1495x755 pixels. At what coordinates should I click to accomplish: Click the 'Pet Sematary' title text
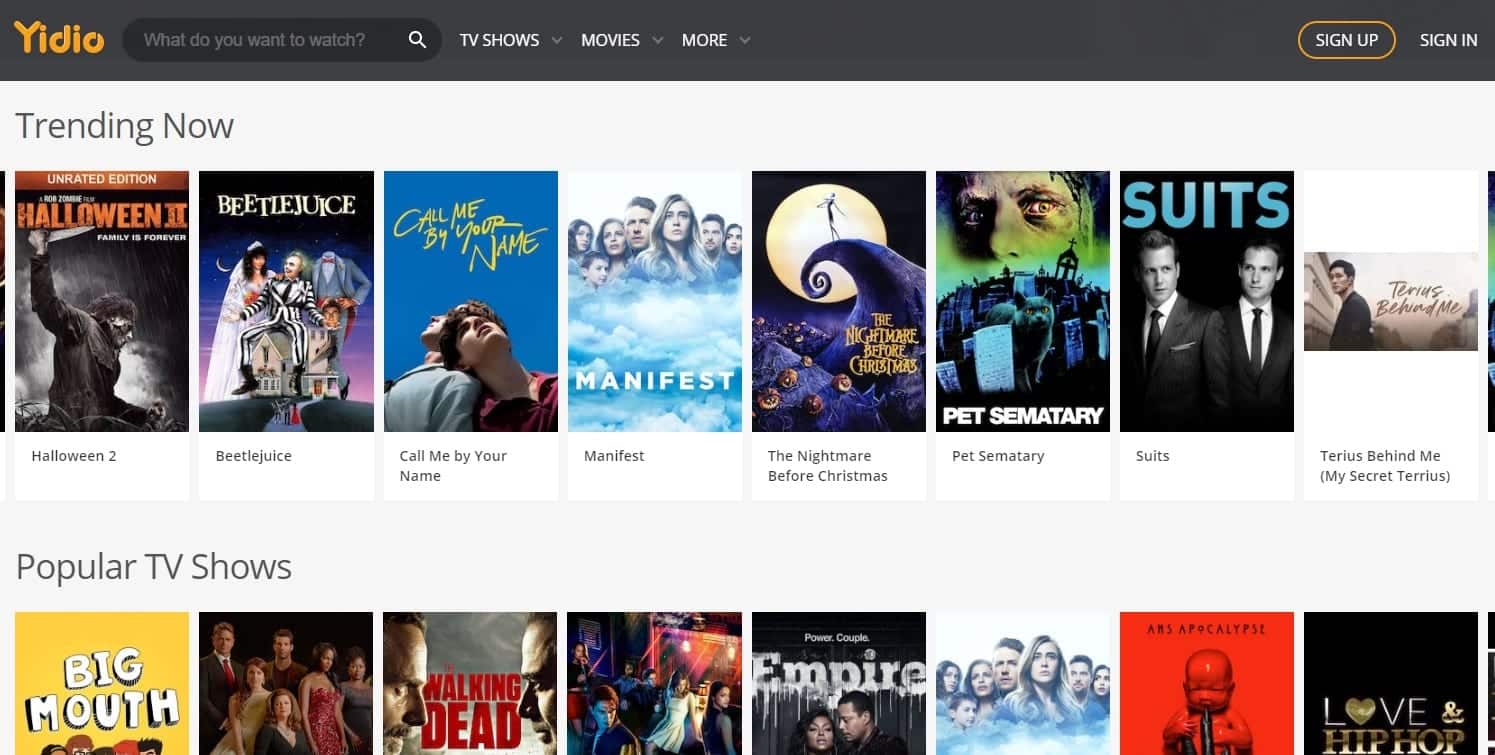[998, 456]
